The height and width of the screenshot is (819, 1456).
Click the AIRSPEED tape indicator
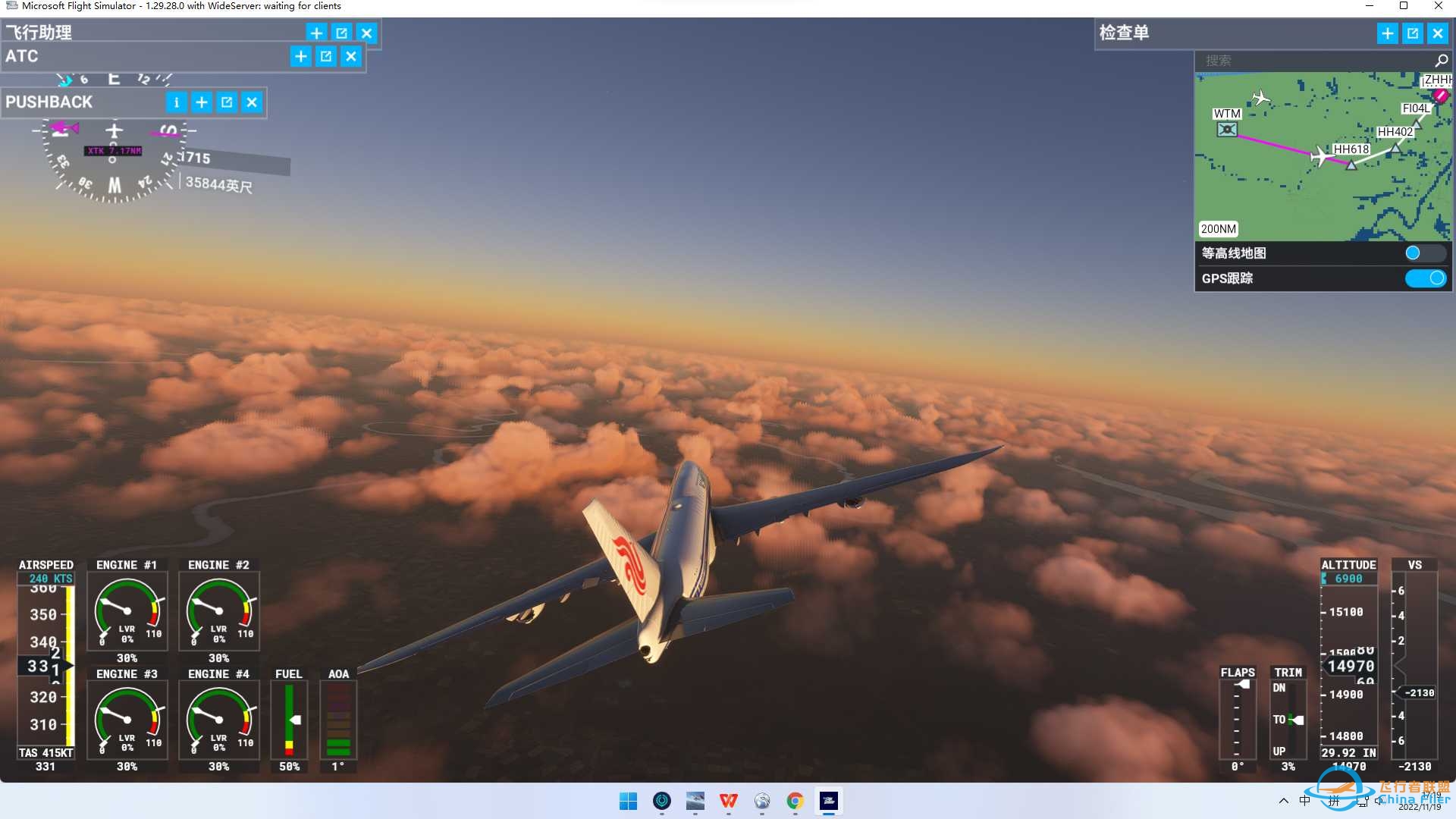(46, 666)
